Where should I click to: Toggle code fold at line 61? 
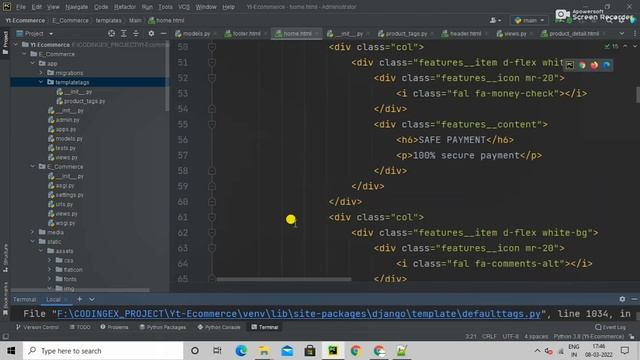[212, 218]
